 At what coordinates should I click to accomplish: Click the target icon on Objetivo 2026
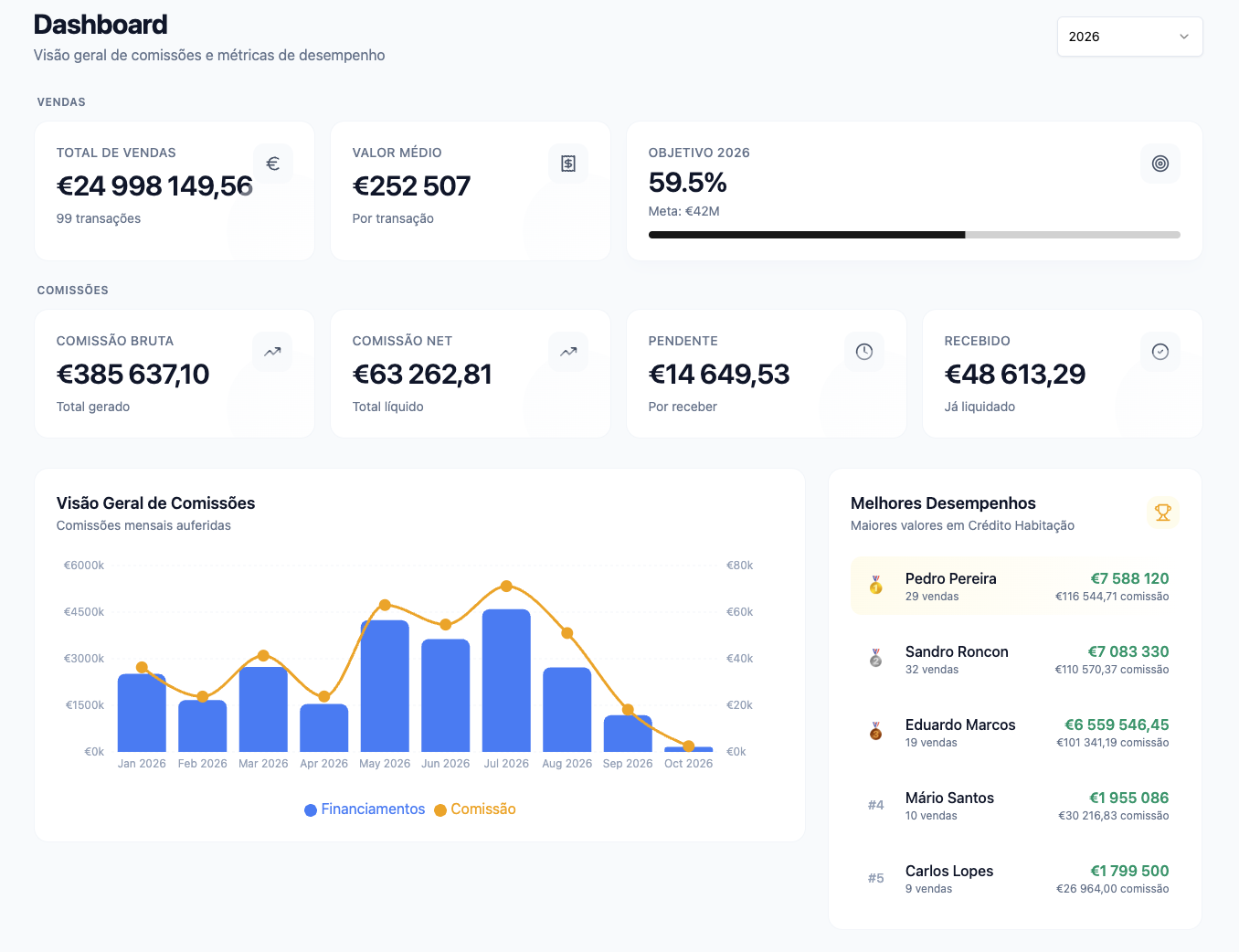point(1160,164)
